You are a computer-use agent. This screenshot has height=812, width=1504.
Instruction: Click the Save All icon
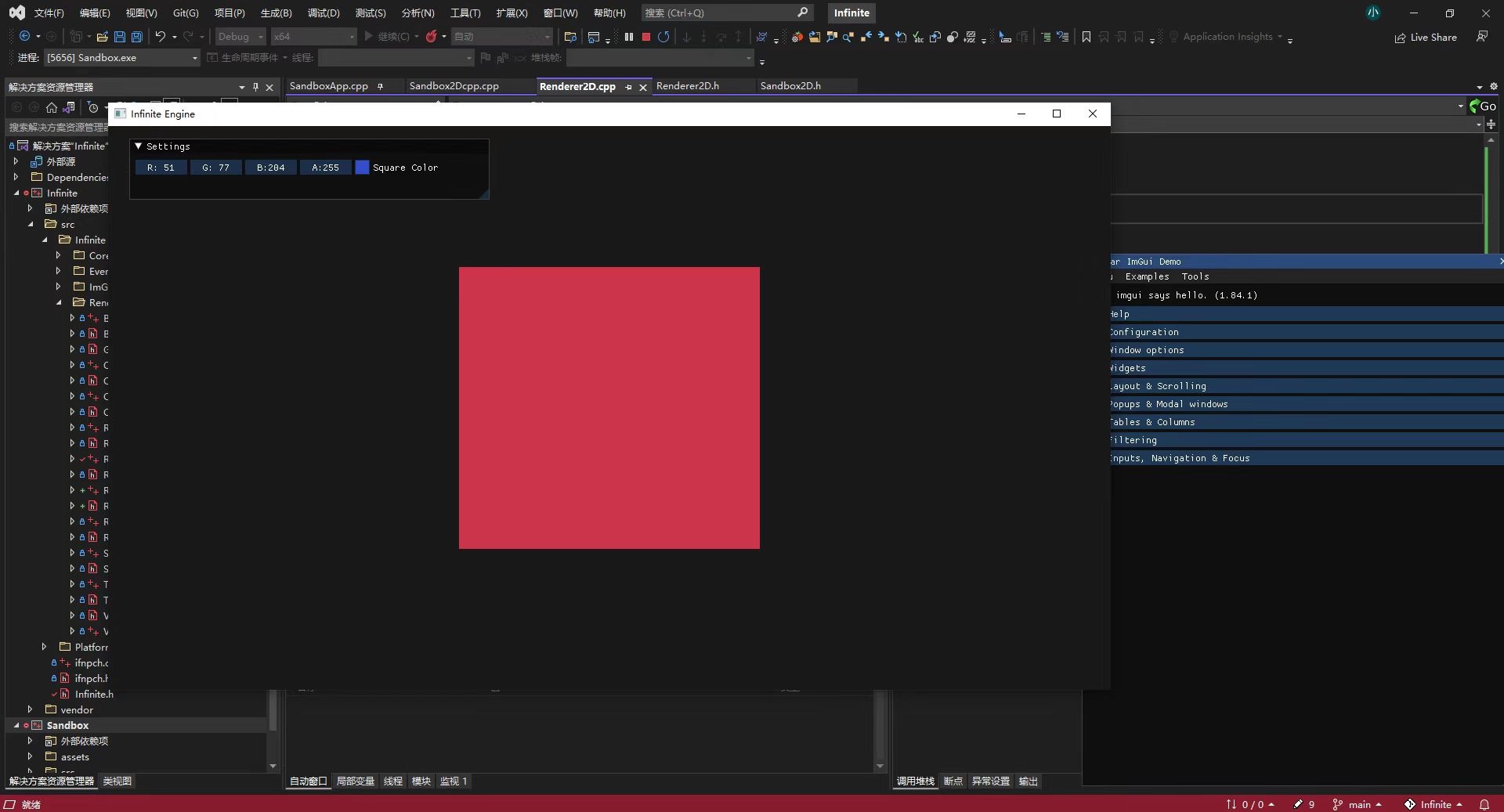[137, 37]
